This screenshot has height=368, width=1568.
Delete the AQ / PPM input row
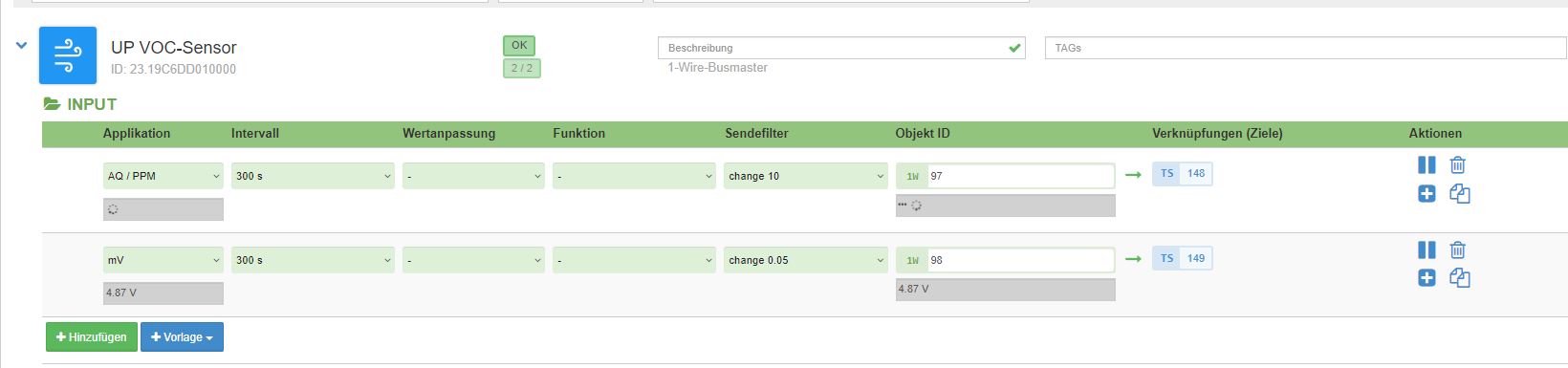[x=1457, y=164]
